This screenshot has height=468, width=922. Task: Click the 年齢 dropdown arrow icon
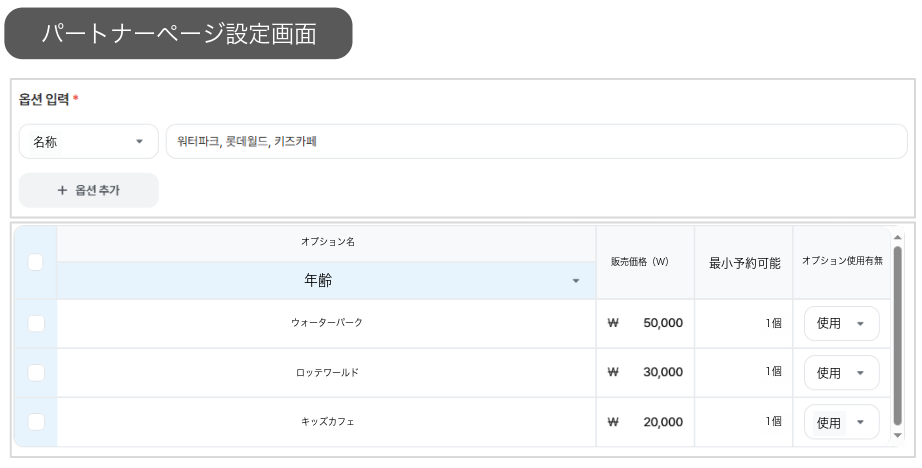[576, 281]
